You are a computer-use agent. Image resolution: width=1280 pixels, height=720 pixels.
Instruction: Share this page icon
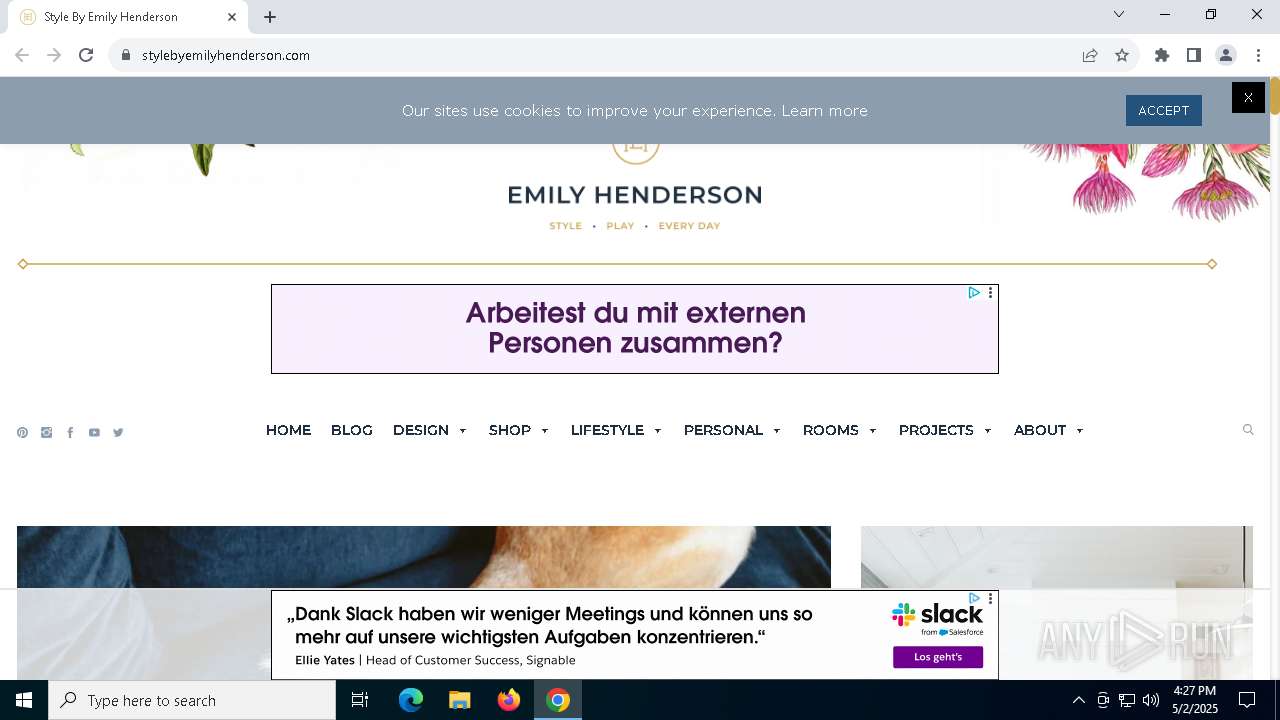(1090, 55)
